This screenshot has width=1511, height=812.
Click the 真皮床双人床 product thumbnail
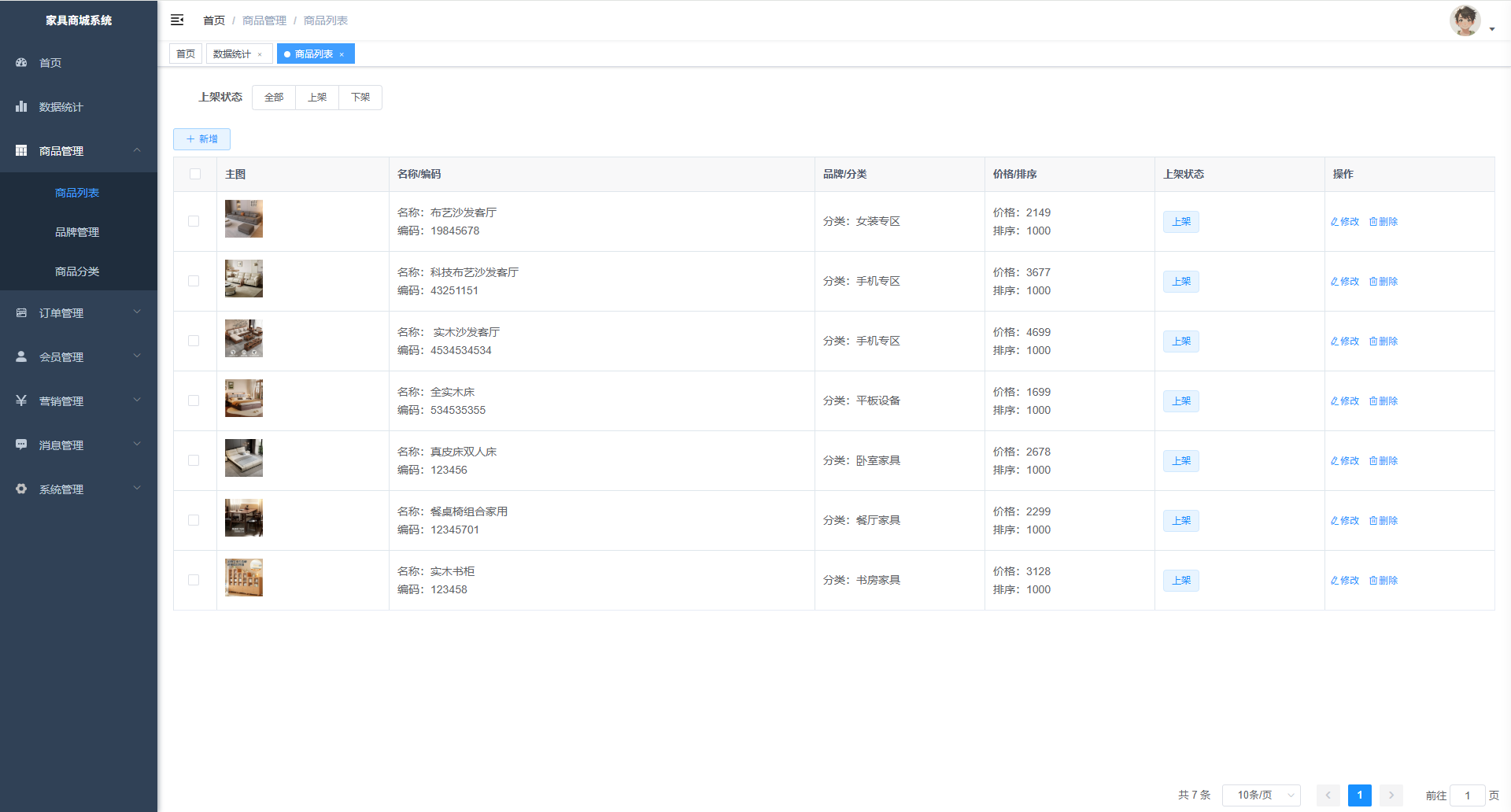tap(244, 458)
